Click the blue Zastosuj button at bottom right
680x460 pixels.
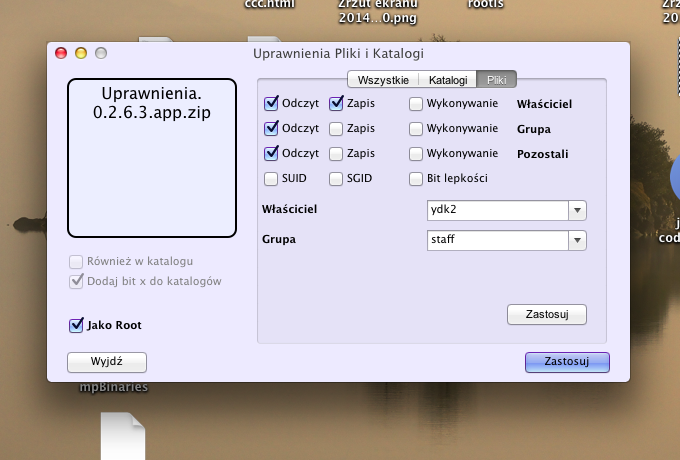[x=567, y=362]
